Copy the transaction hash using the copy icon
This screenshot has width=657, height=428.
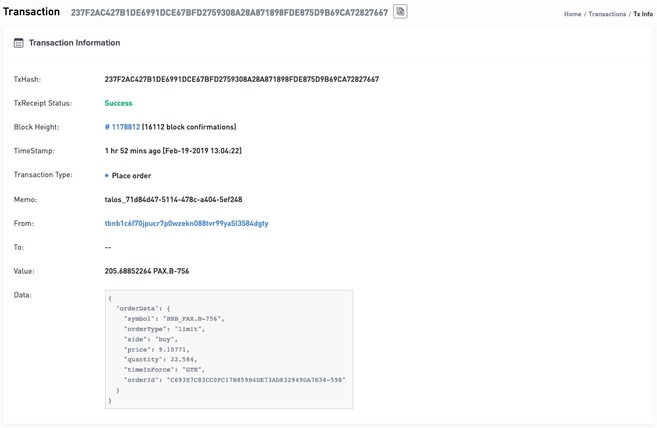pos(400,12)
